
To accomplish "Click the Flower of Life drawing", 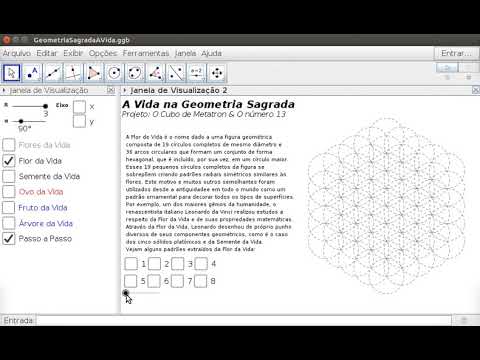I will point(386,206).
